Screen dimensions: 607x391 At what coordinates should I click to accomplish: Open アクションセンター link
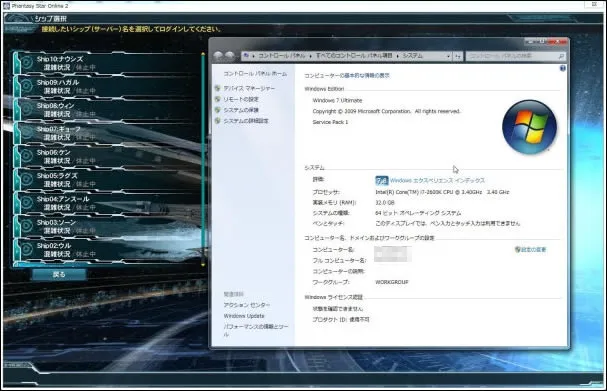click(x=247, y=305)
